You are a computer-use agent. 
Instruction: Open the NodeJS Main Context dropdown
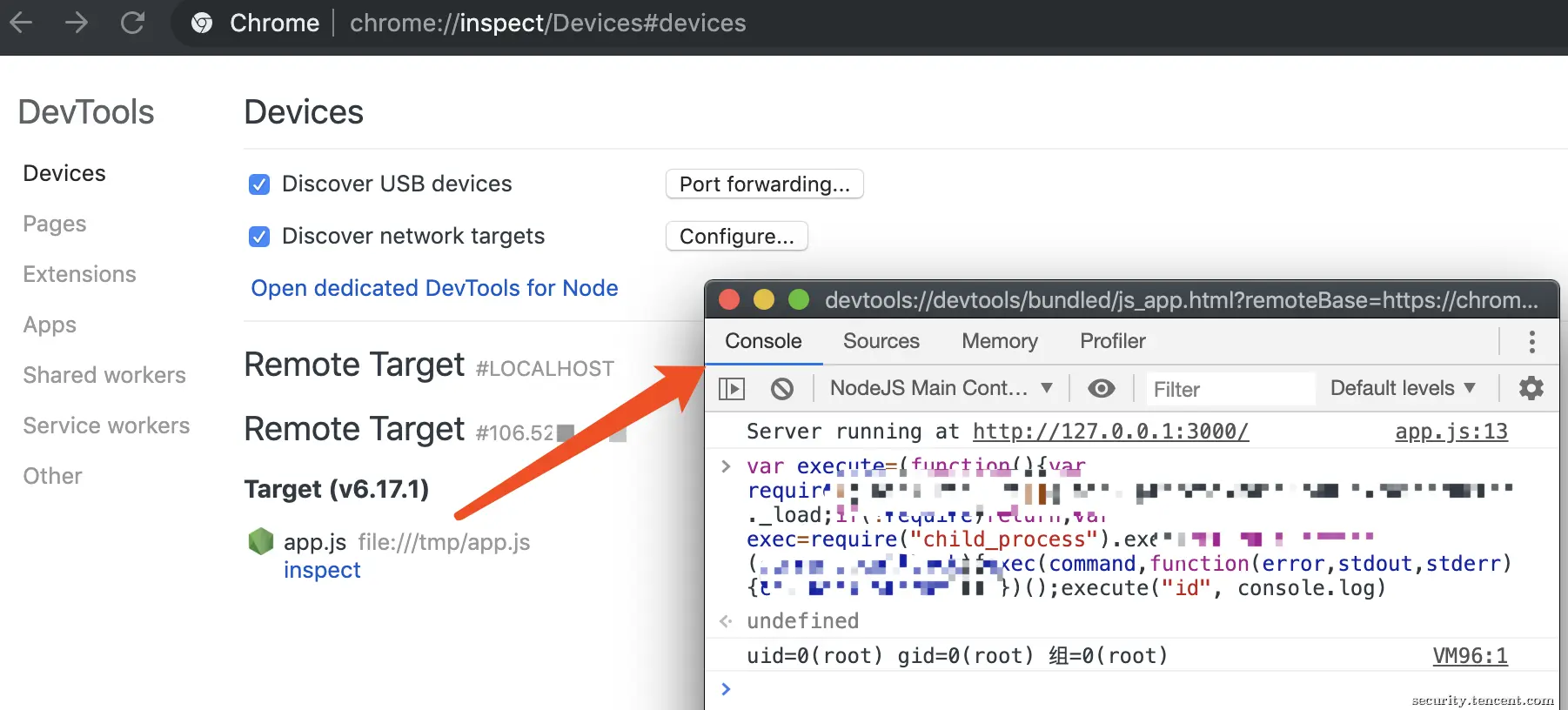941,388
